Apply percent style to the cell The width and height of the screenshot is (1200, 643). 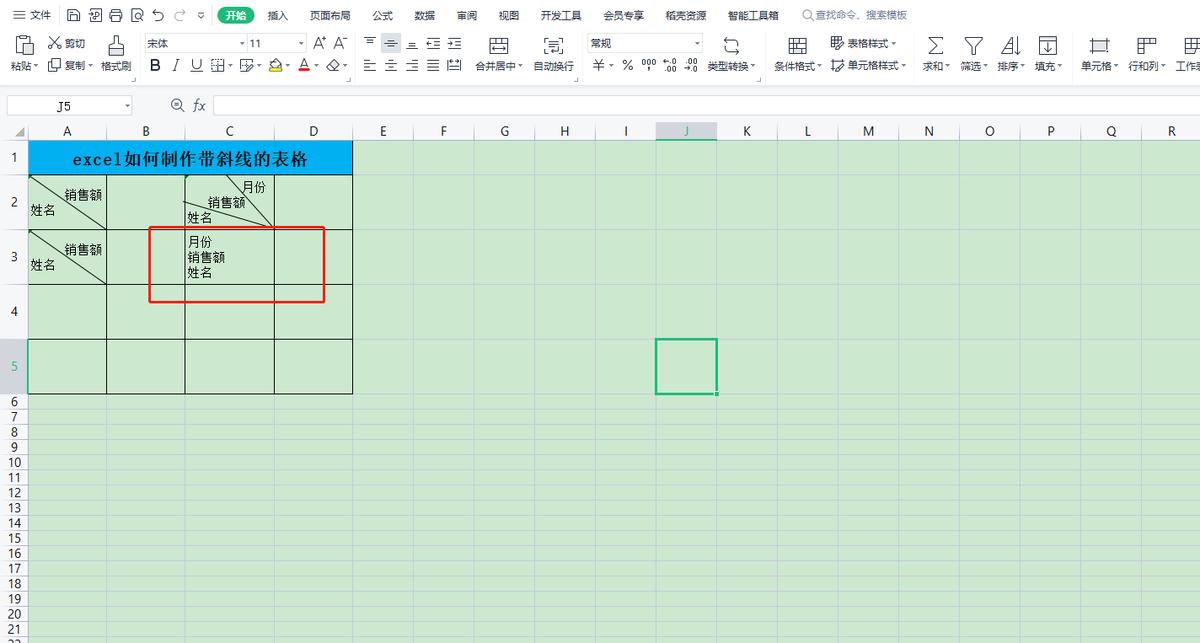coord(627,65)
